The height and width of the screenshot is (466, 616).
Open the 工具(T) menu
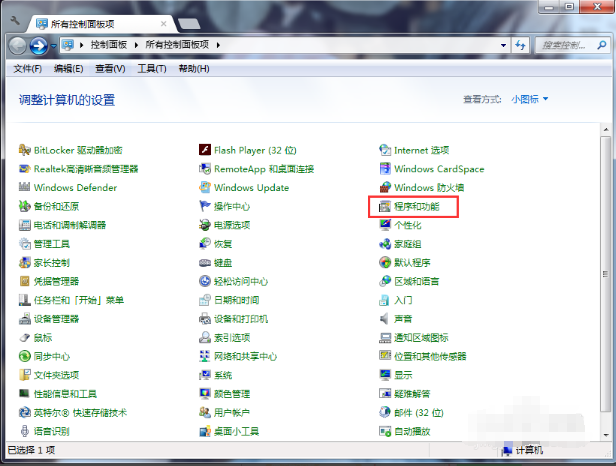[152, 69]
